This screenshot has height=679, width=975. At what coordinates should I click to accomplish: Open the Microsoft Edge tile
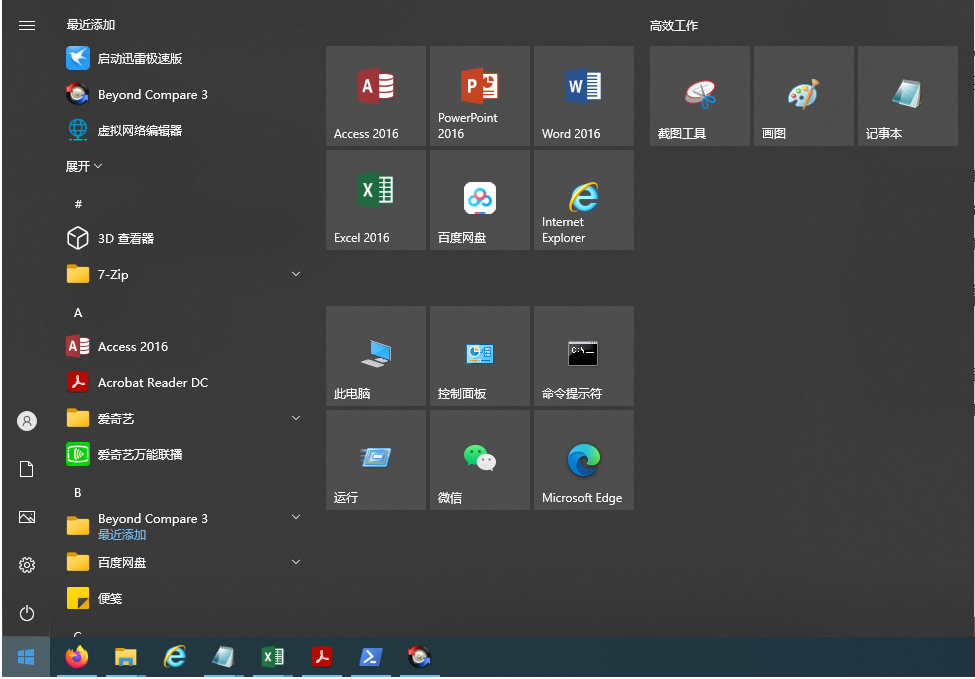(583, 459)
